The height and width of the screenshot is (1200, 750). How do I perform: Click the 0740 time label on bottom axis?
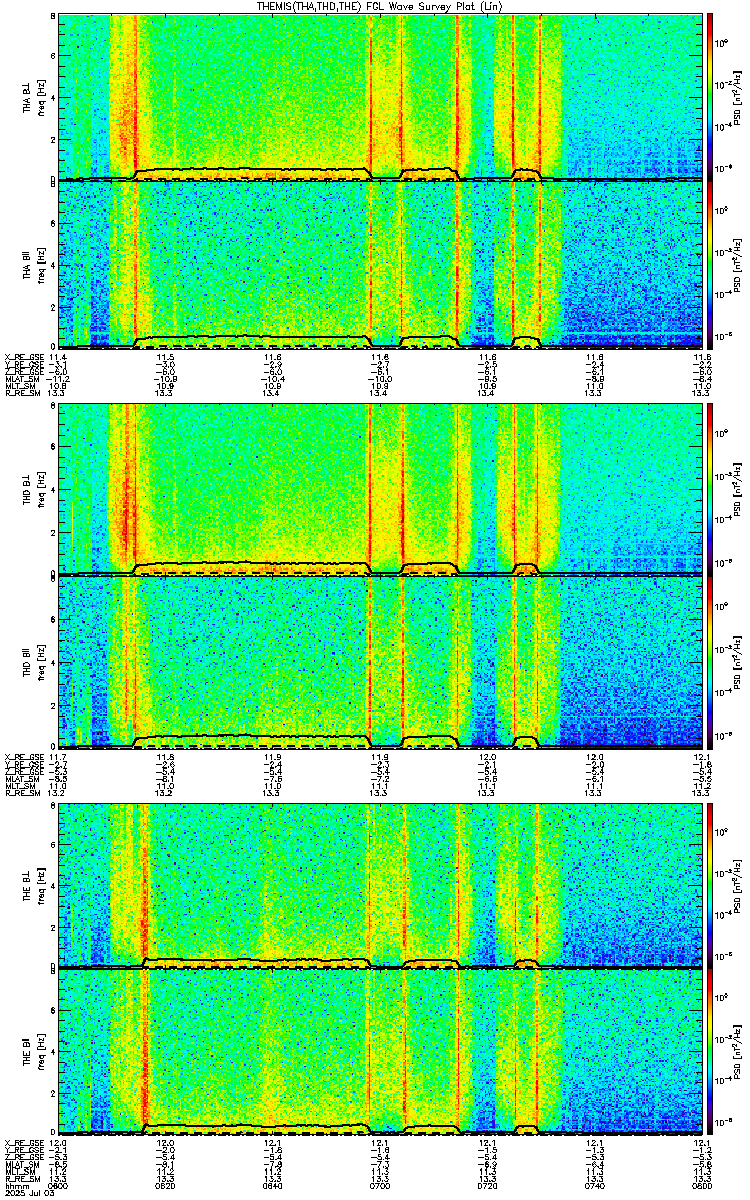pos(595,1184)
